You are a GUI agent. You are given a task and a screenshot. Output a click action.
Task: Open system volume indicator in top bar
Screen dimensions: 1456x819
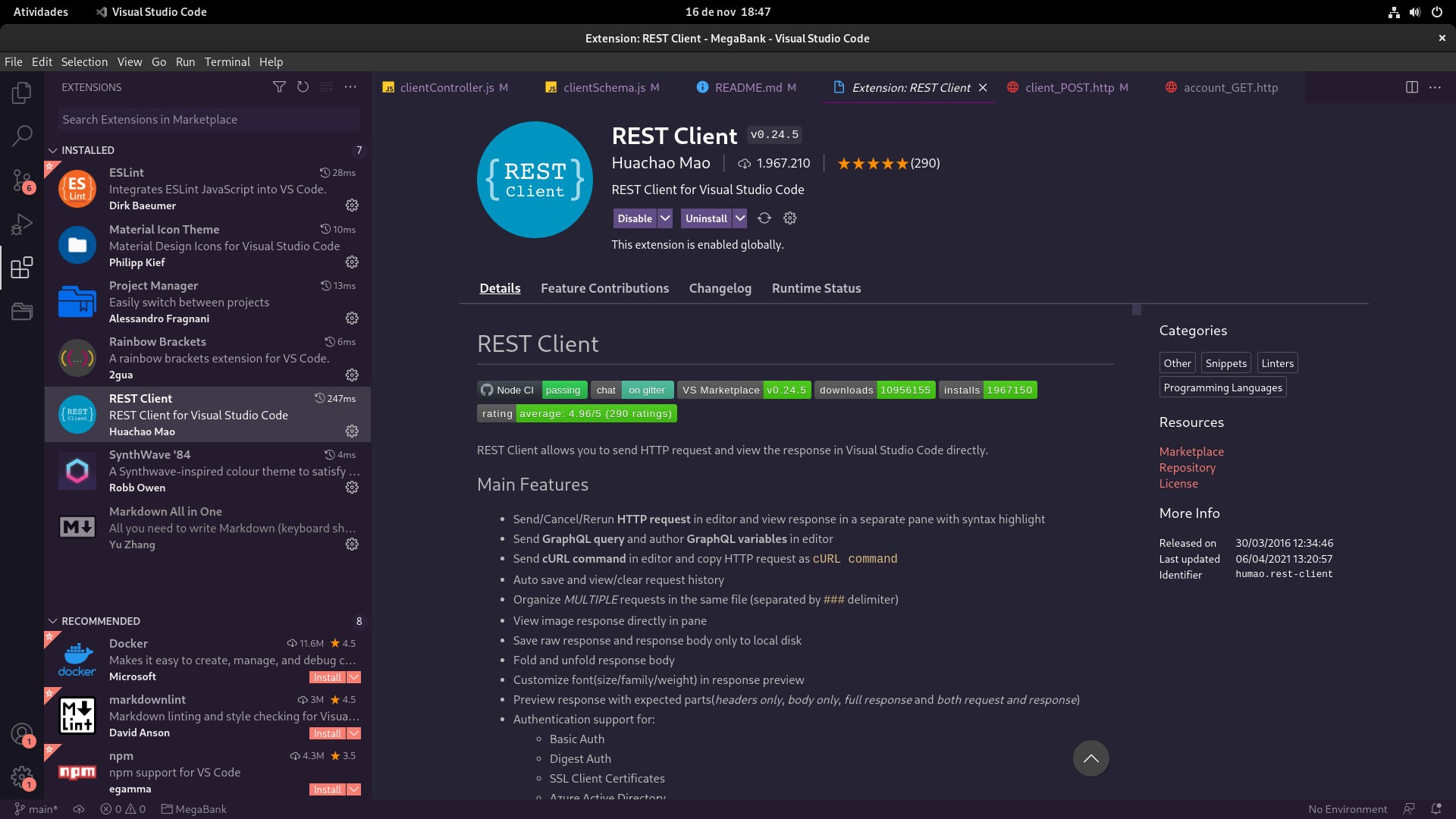click(1415, 12)
